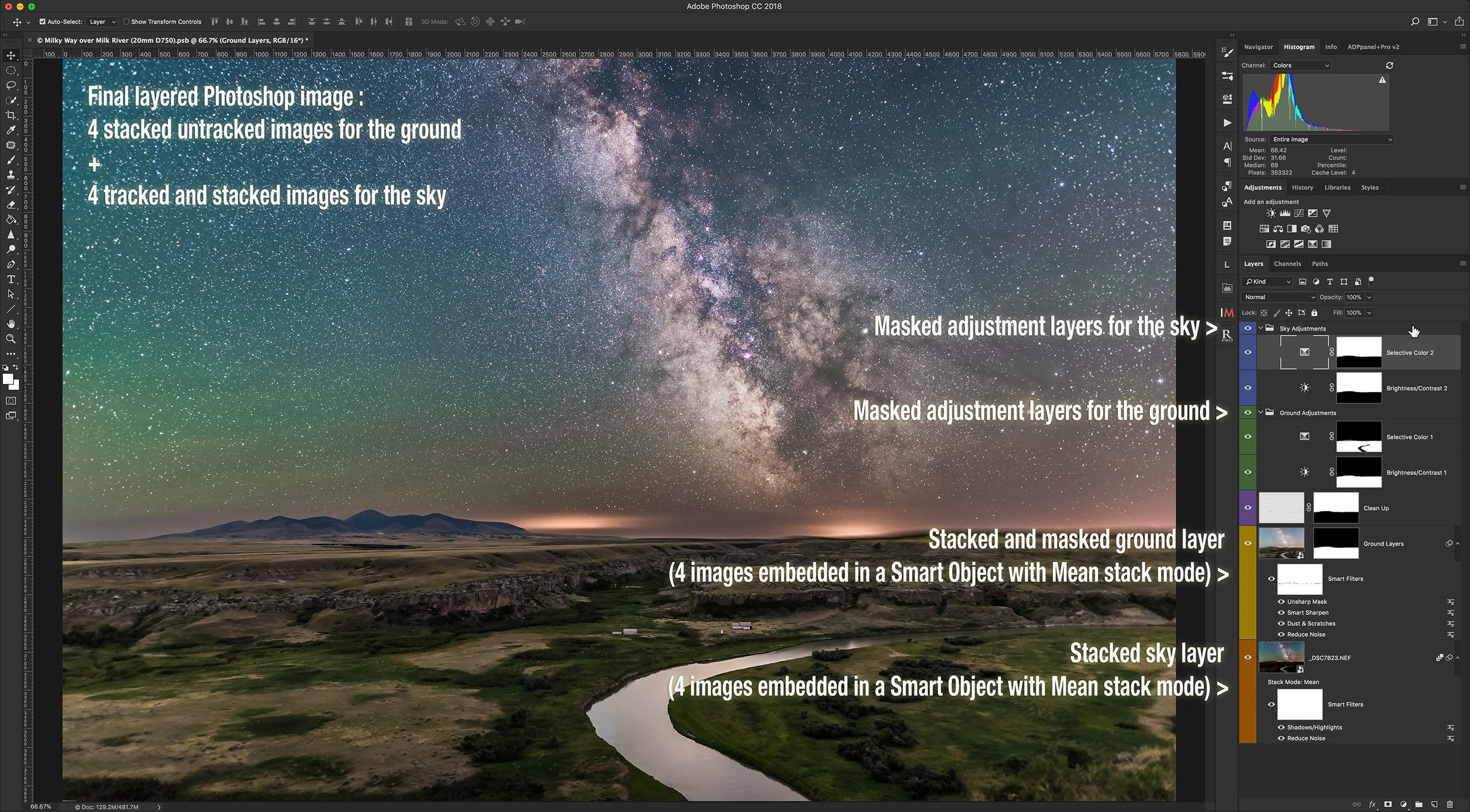Refresh the histogram with the refresh icon

[1389, 65]
